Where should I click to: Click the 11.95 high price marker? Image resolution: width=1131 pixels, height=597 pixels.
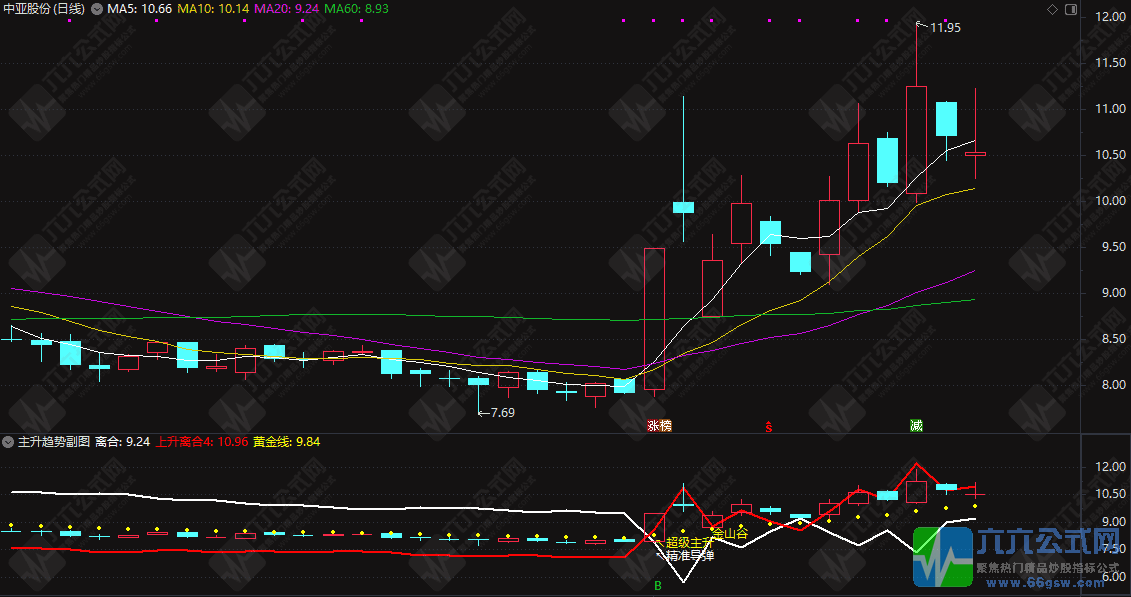938,28
